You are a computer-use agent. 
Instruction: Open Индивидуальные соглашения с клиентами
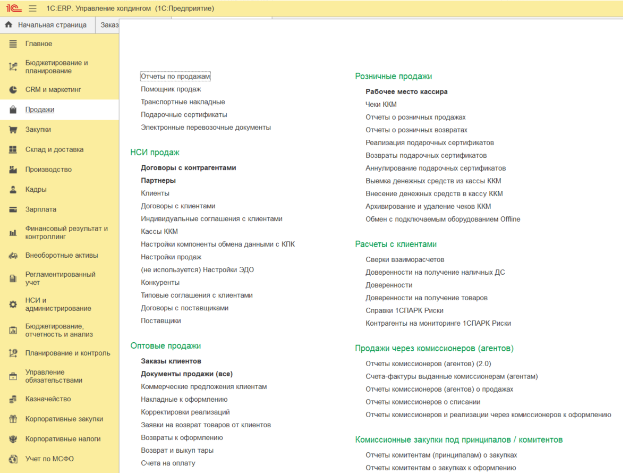pos(211,219)
